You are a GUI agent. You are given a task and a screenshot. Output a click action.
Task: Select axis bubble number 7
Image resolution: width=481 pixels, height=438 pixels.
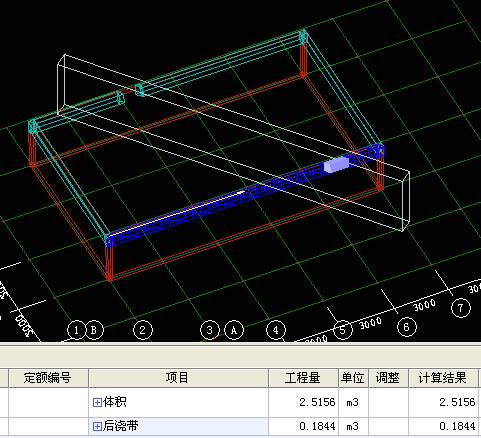(461, 308)
